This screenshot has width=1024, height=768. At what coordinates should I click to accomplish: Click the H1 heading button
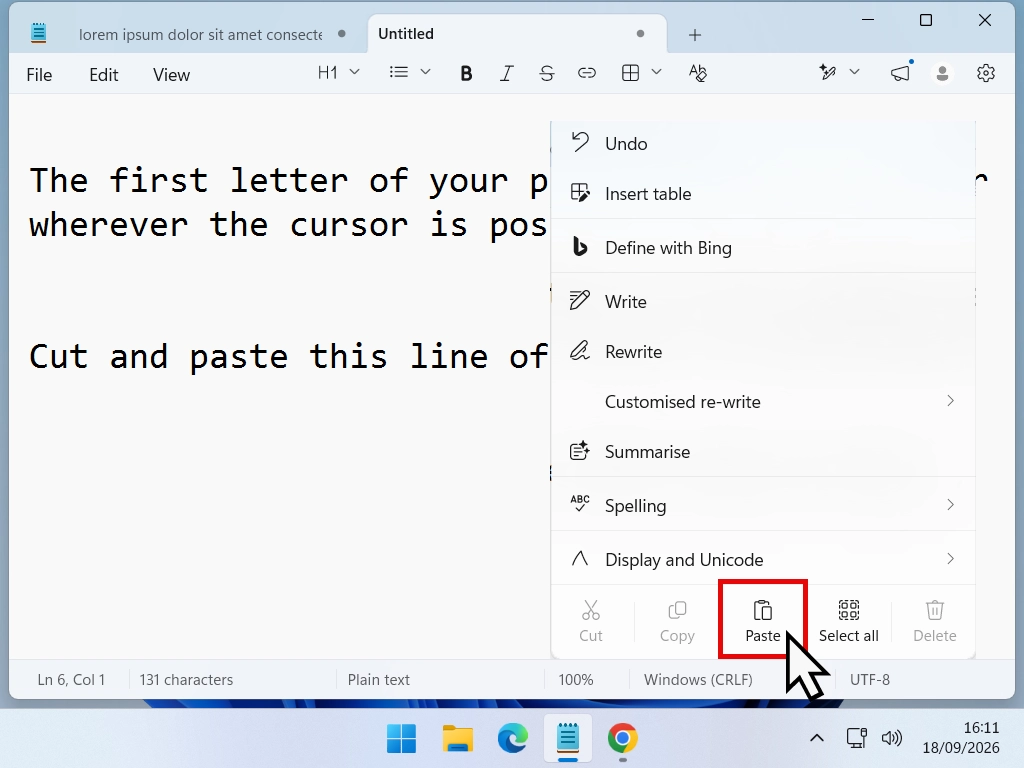click(327, 72)
